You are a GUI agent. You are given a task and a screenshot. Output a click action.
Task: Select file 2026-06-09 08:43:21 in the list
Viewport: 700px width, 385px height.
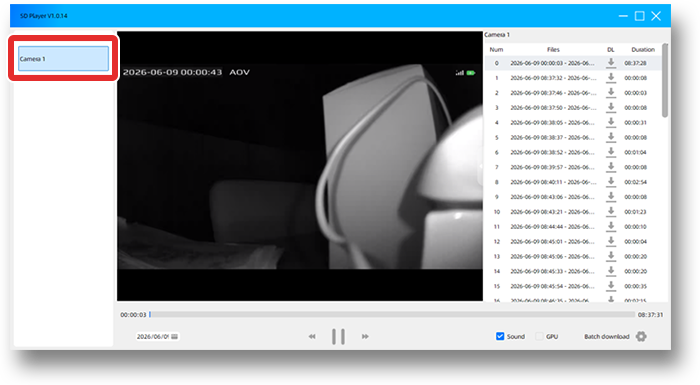coord(552,212)
